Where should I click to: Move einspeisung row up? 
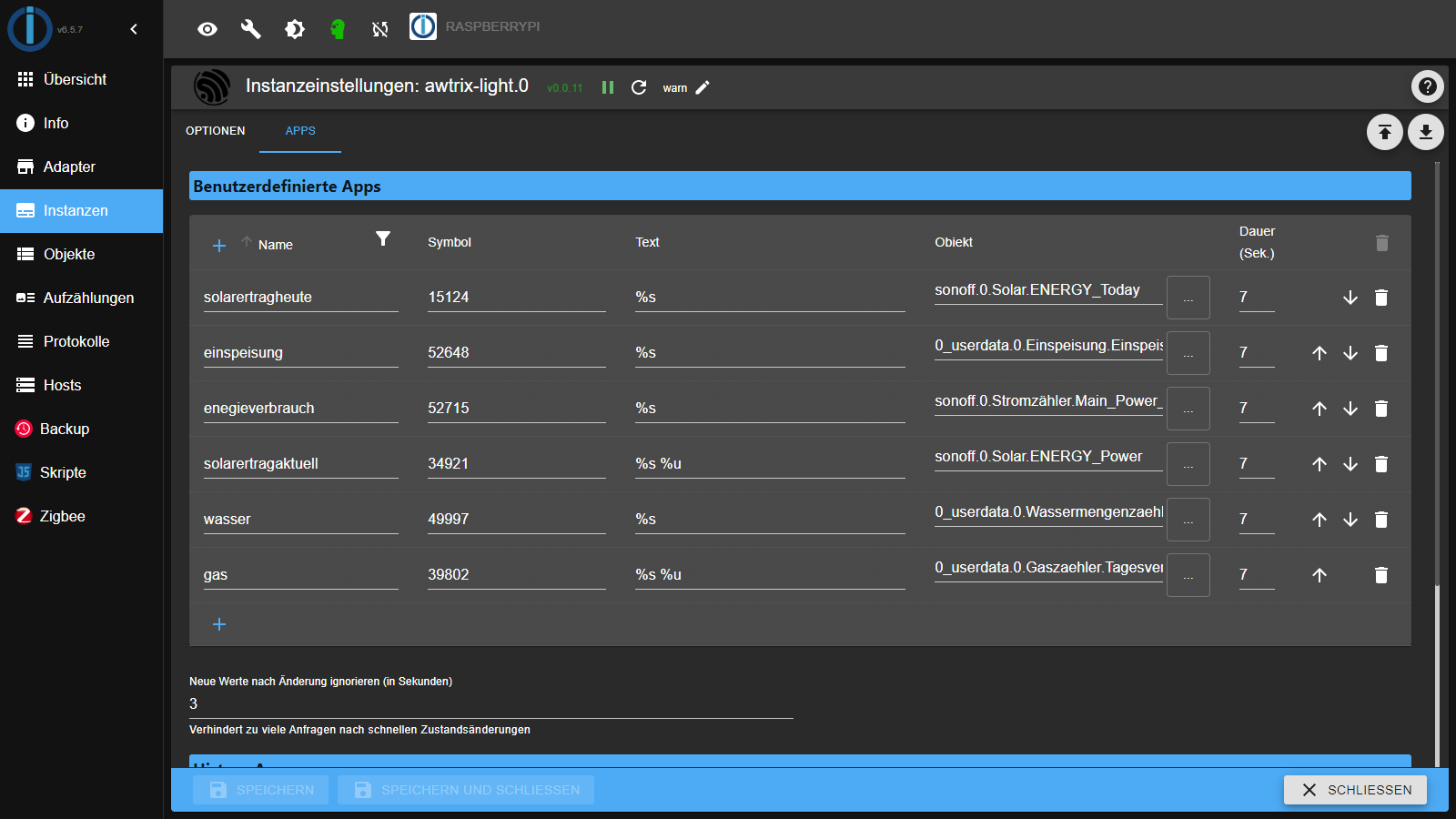click(1319, 353)
